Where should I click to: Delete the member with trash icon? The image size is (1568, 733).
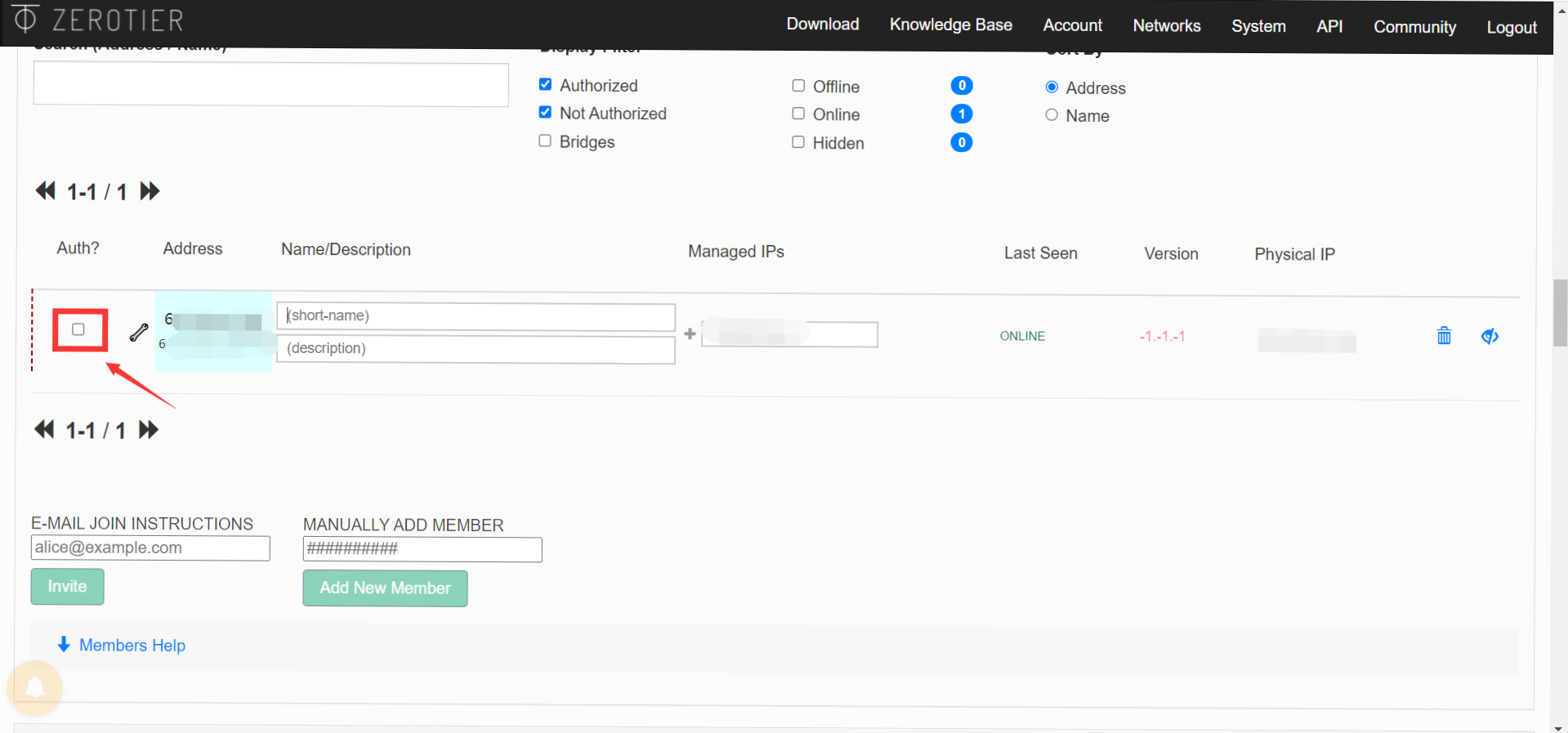pos(1444,335)
